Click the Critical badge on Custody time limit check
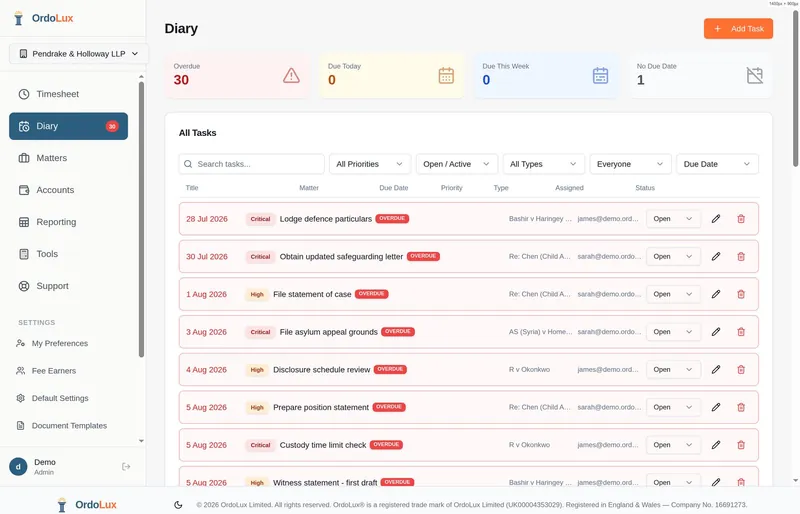This screenshot has height=514, width=800. tap(260, 445)
